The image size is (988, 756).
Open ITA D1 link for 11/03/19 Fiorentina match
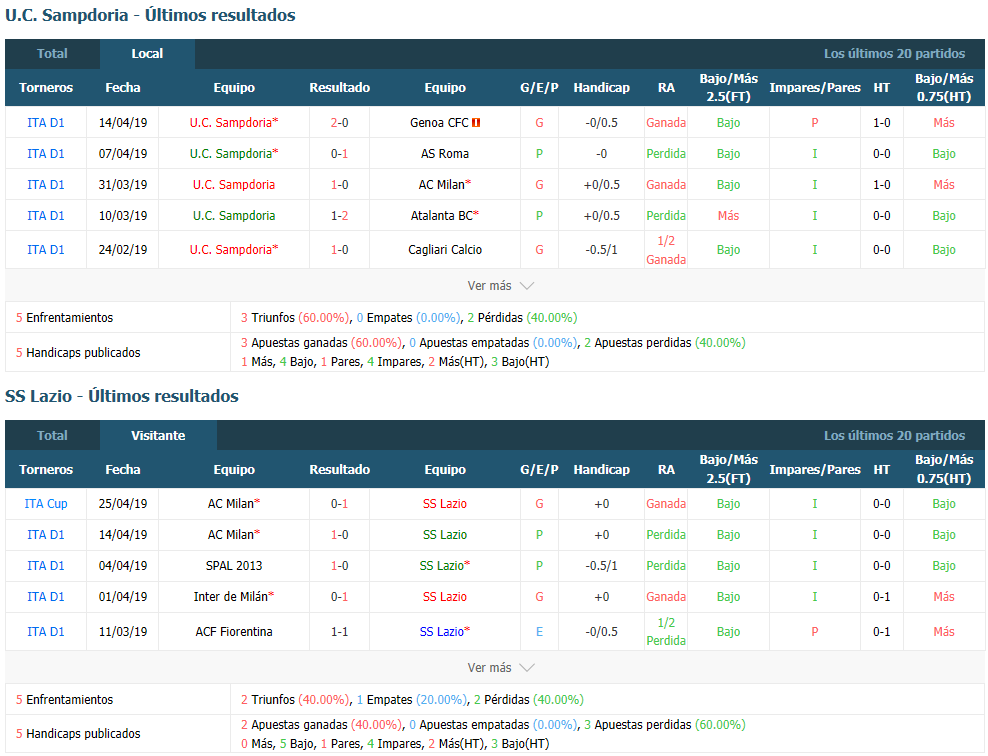(x=45, y=631)
